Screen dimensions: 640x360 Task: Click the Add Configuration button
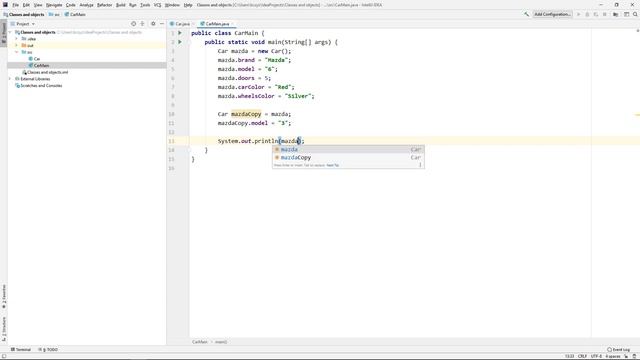pyautogui.click(x=552, y=14)
